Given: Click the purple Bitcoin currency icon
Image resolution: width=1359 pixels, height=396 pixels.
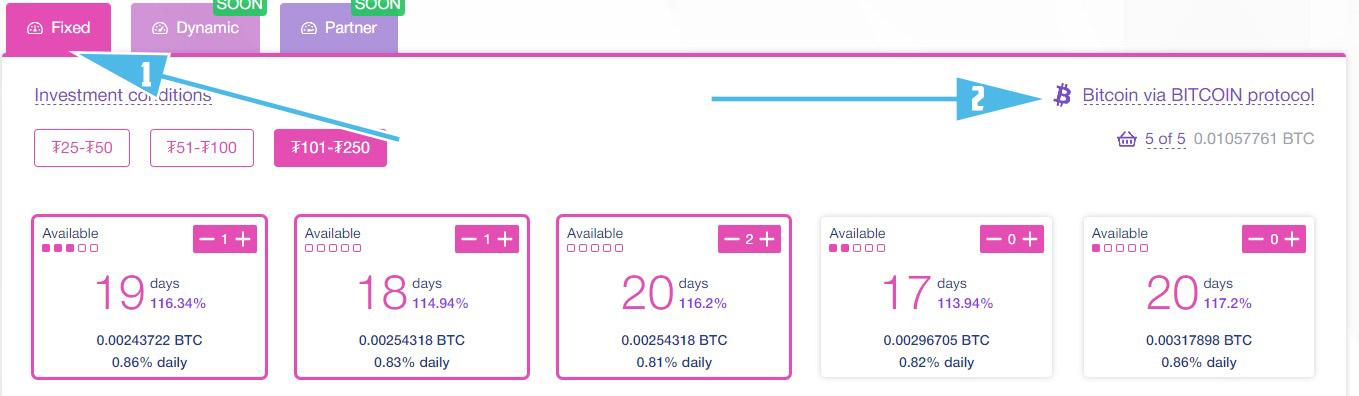Looking at the screenshot, I should [1063, 95].
